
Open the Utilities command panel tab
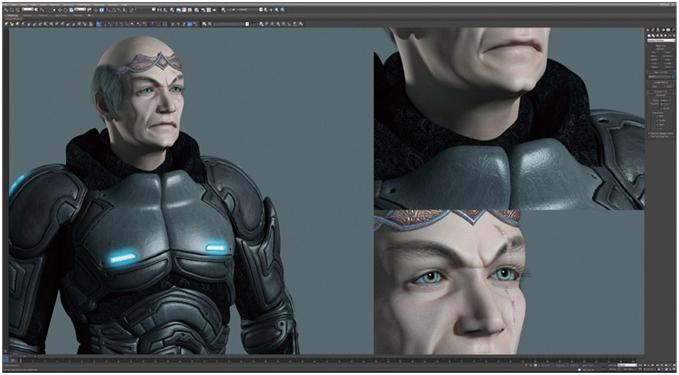[673, 30]
